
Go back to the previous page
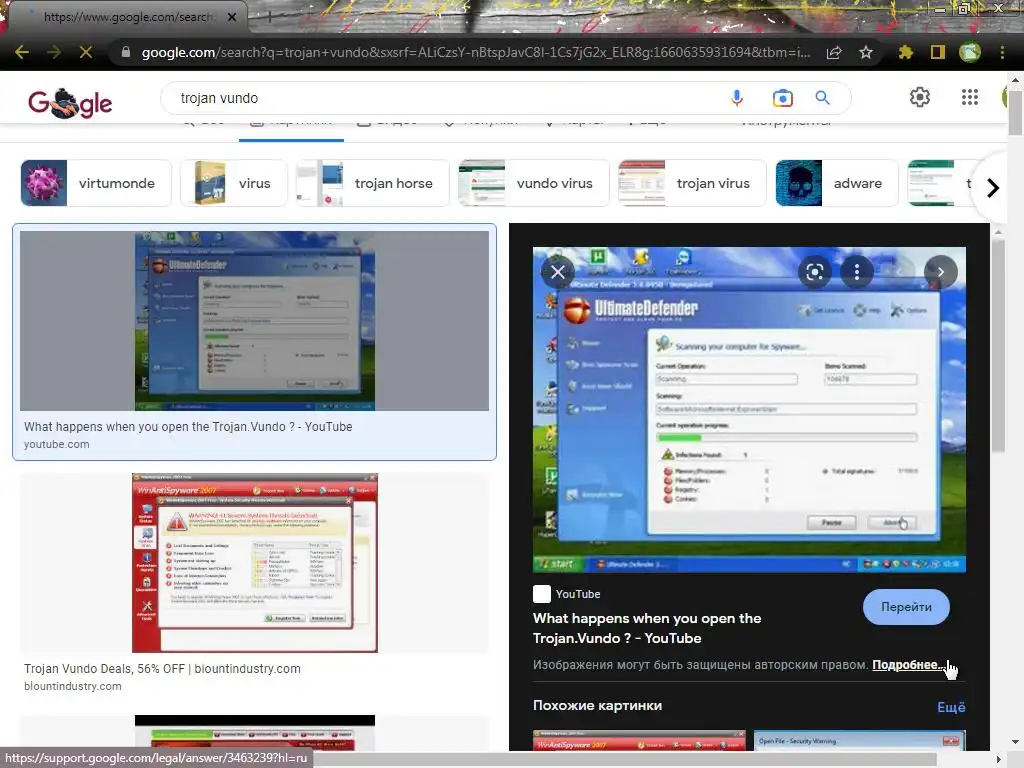tap(22, 52)
